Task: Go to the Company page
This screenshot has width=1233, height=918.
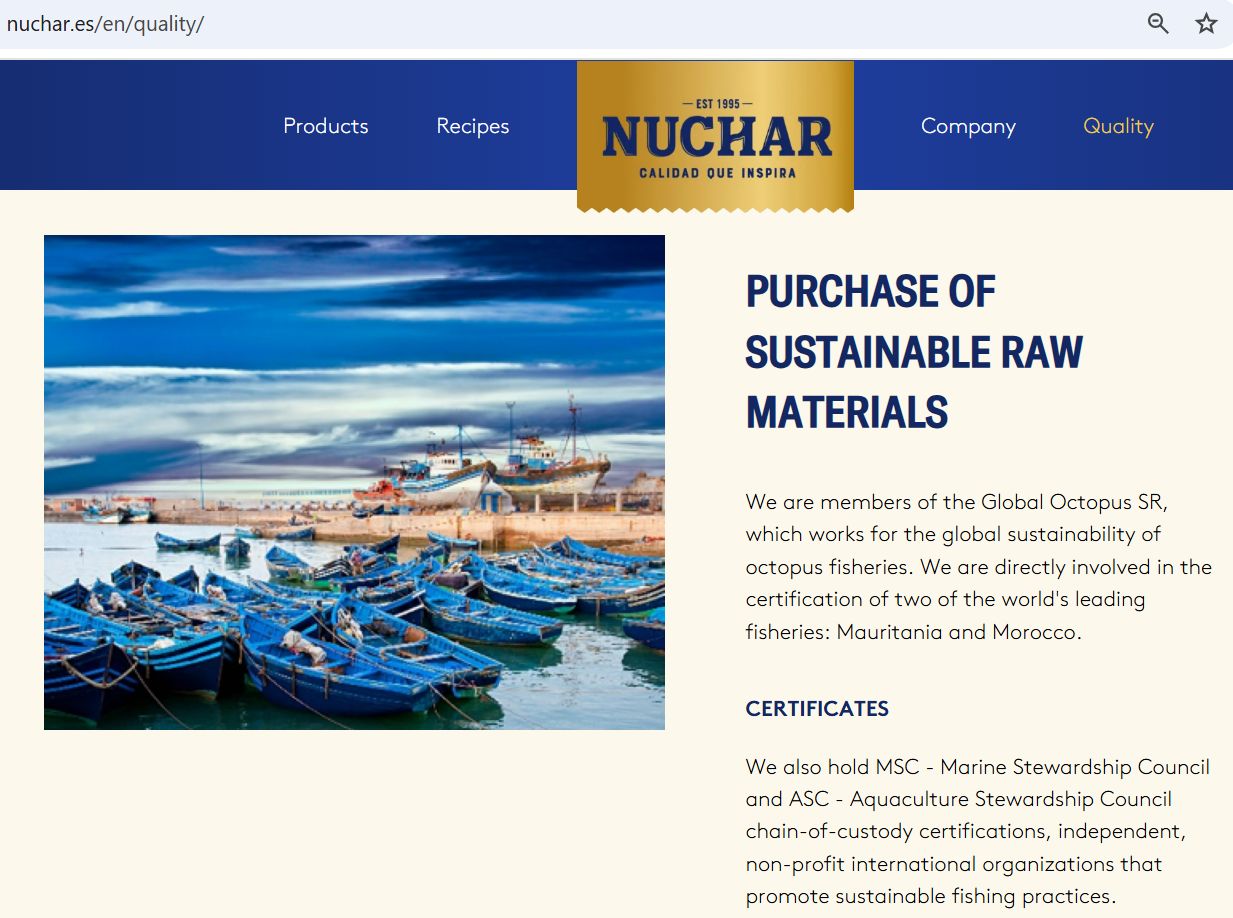Action: tap(968, 126)
